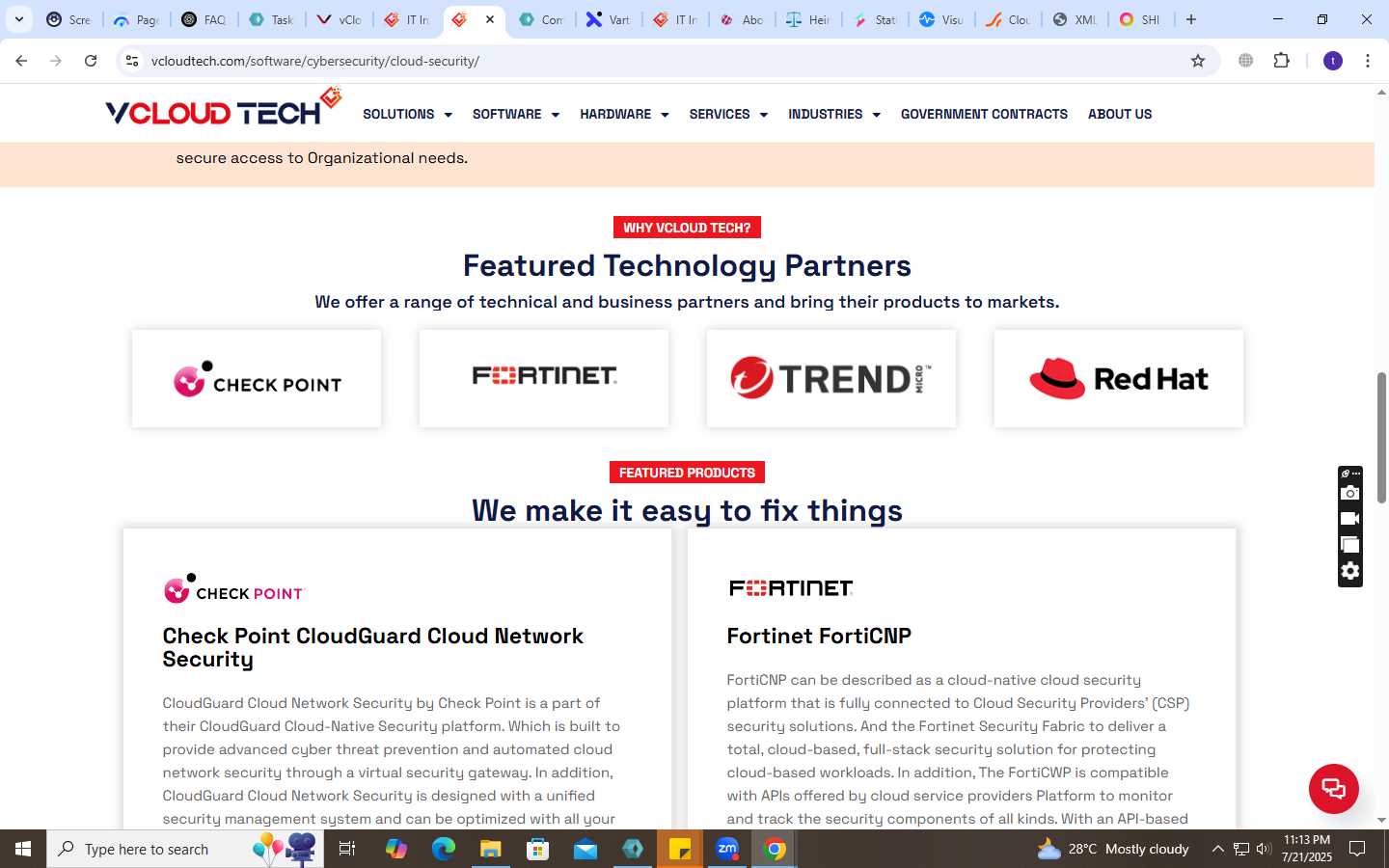
Task: Switch to the XML browser tab
Action: tap(1074, 19)
